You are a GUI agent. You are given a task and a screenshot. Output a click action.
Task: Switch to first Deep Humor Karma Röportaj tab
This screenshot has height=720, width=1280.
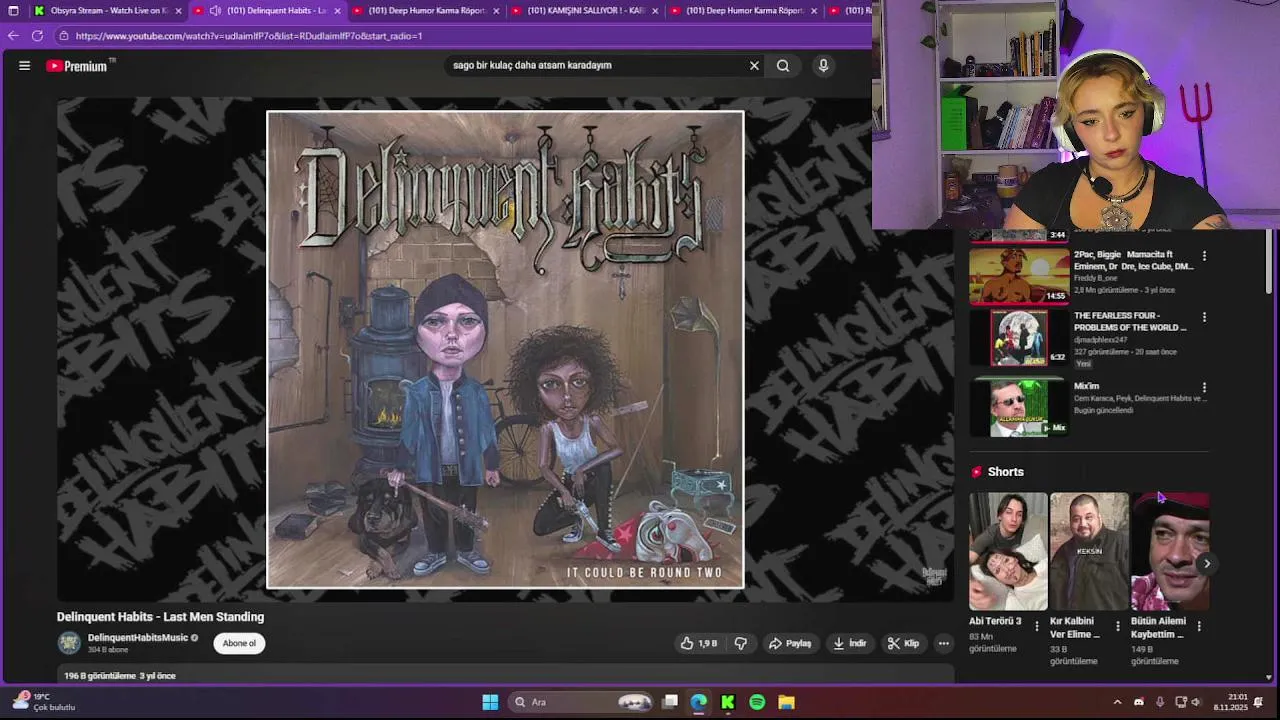tap(426, 11)
